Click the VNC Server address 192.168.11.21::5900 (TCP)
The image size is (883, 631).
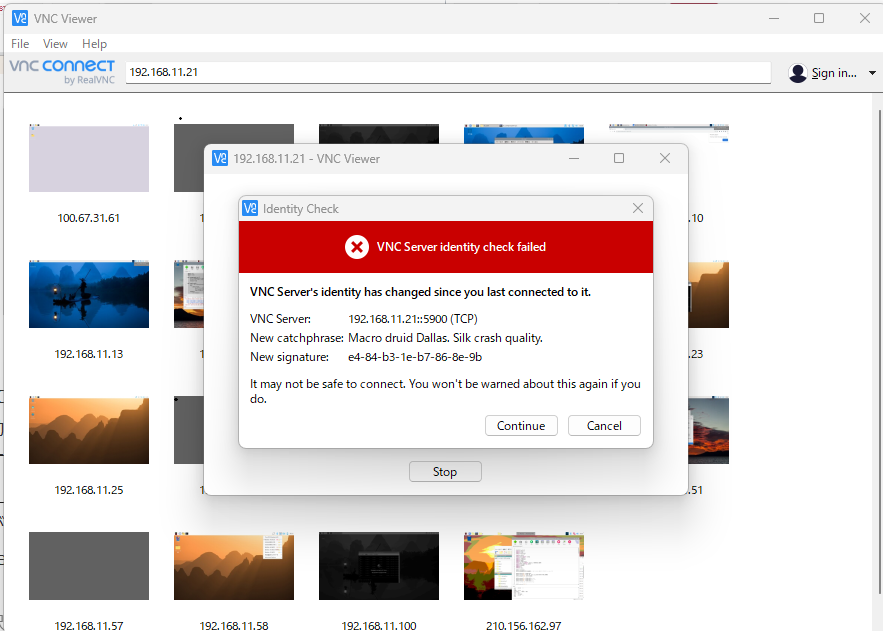click(x=413, y=319)
